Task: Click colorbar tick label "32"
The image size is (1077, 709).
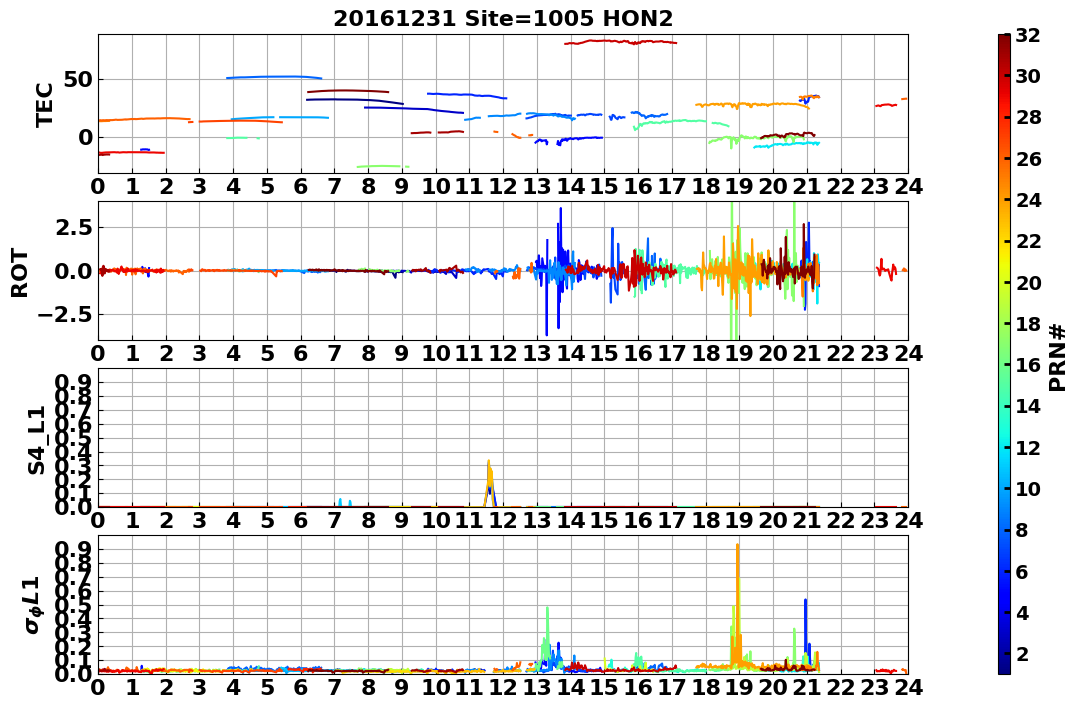Action: 1028,35
